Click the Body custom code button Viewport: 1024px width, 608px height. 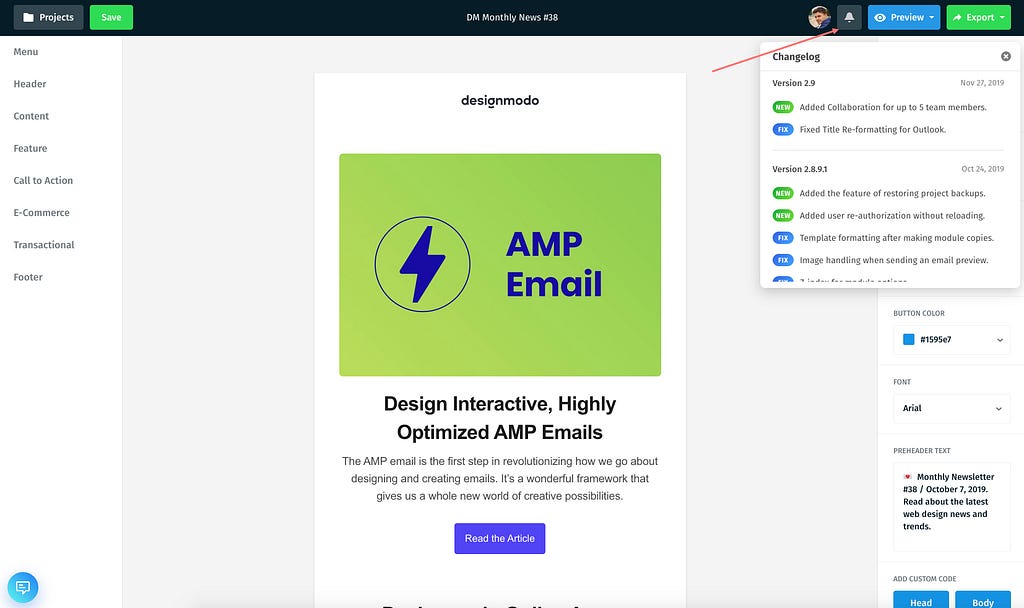983,601
